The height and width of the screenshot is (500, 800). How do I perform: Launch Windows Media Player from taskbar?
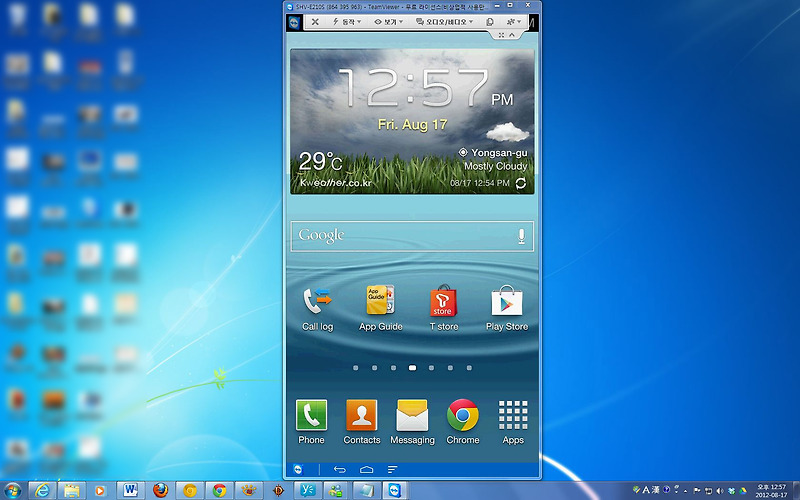(x=101, y=490)
